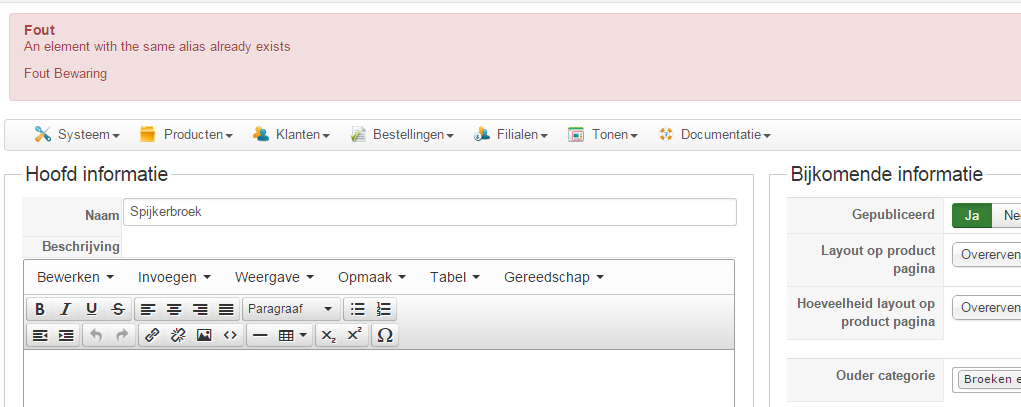Insert a horizontal line

coord(260,336)
